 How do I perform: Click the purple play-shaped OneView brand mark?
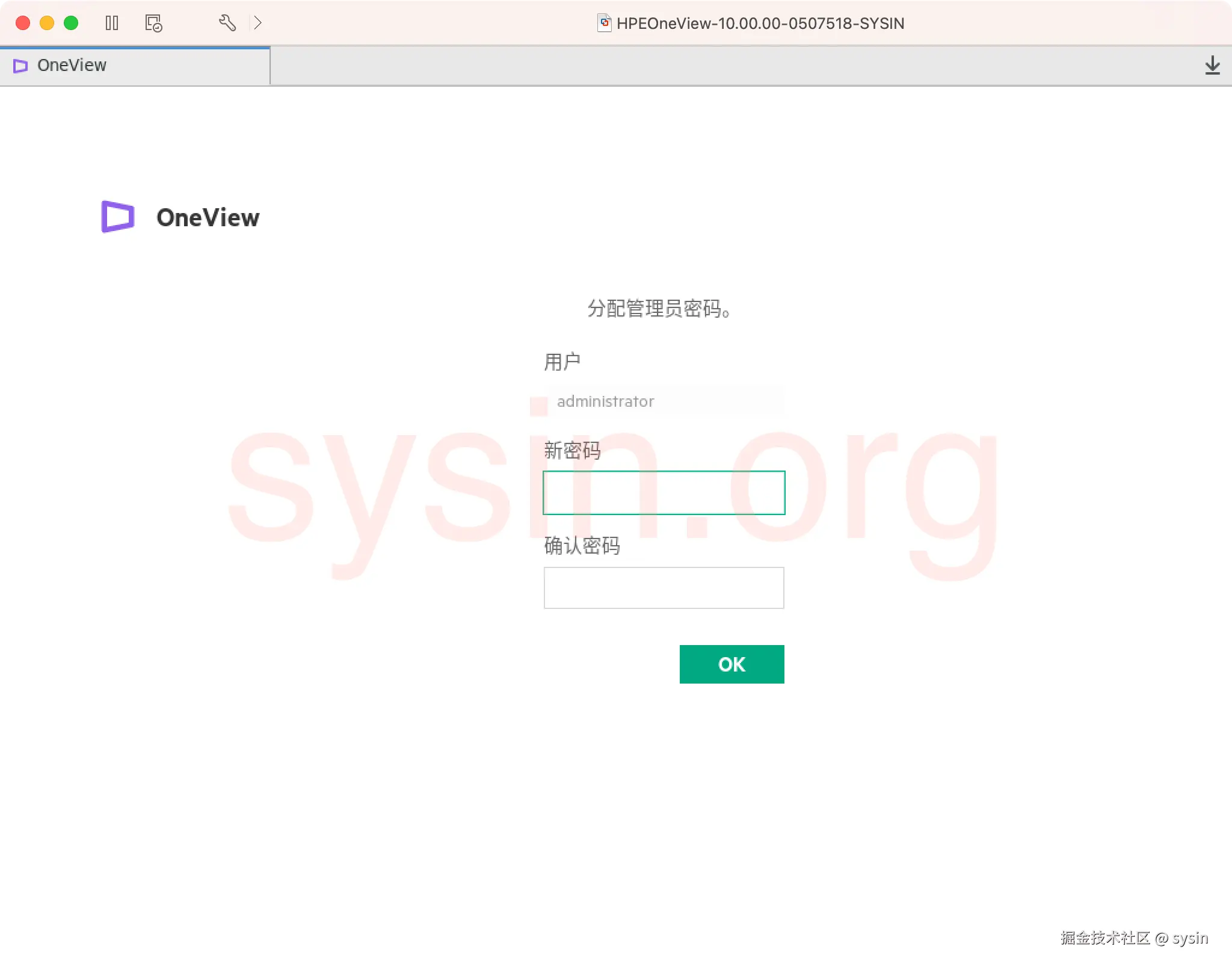click(116, 216)
